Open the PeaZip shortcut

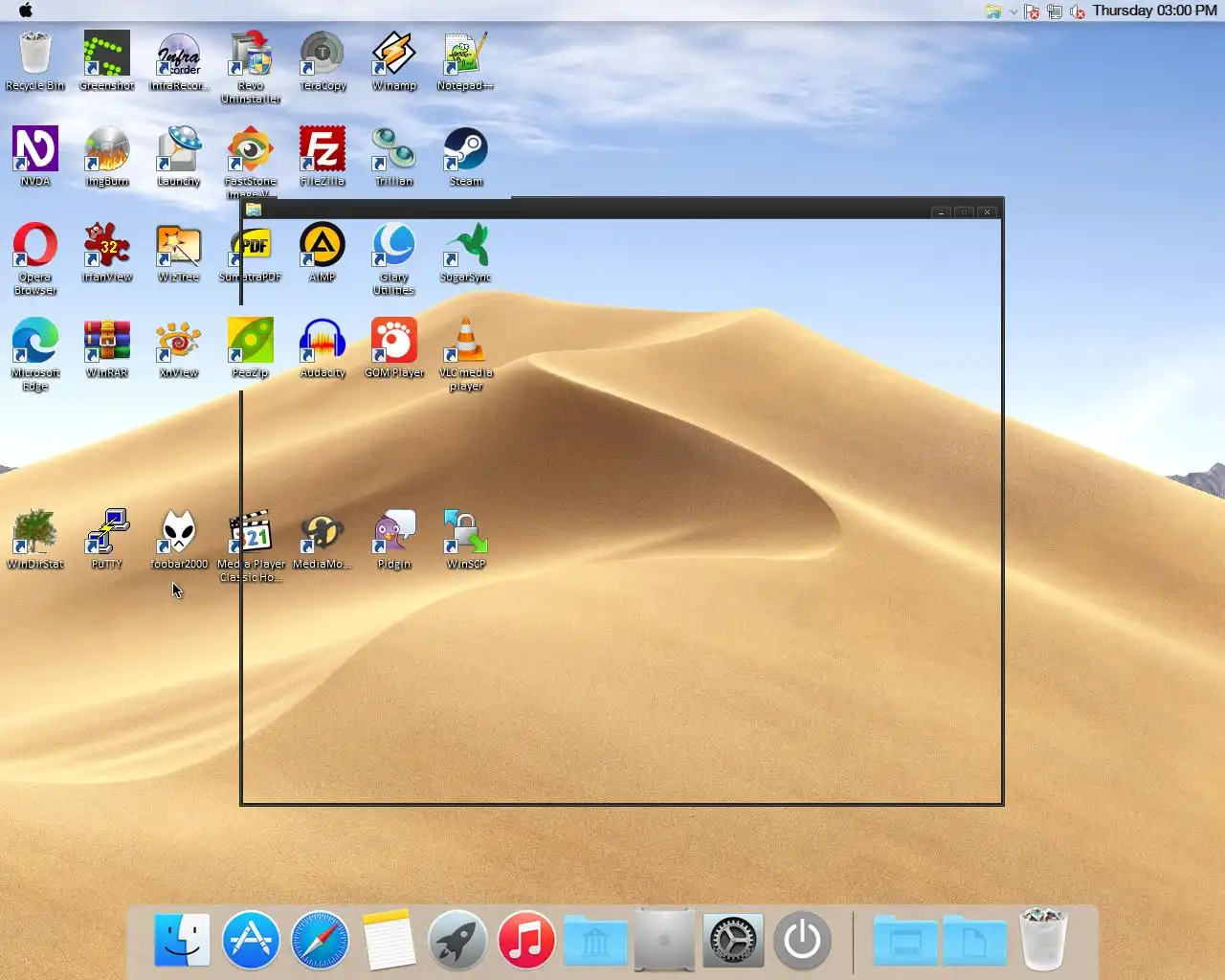coord(251,348)
